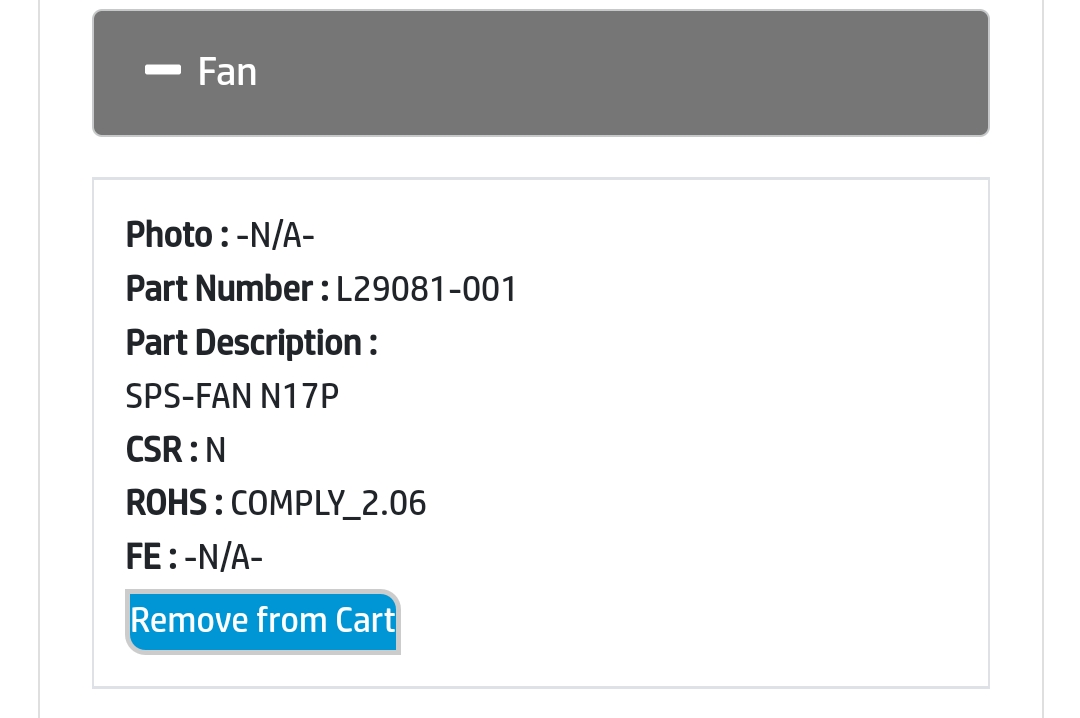
Task: Click the CSR value N
Action: (215, 450)
